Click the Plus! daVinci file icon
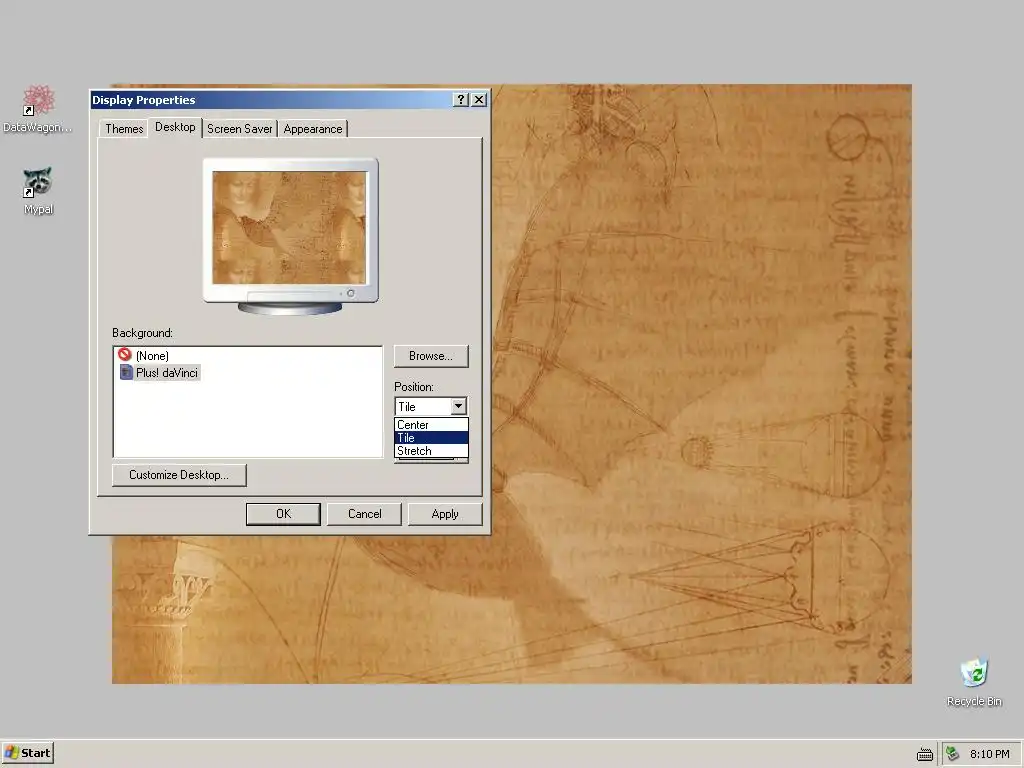 pyautogui.click(x=126, y=372)
